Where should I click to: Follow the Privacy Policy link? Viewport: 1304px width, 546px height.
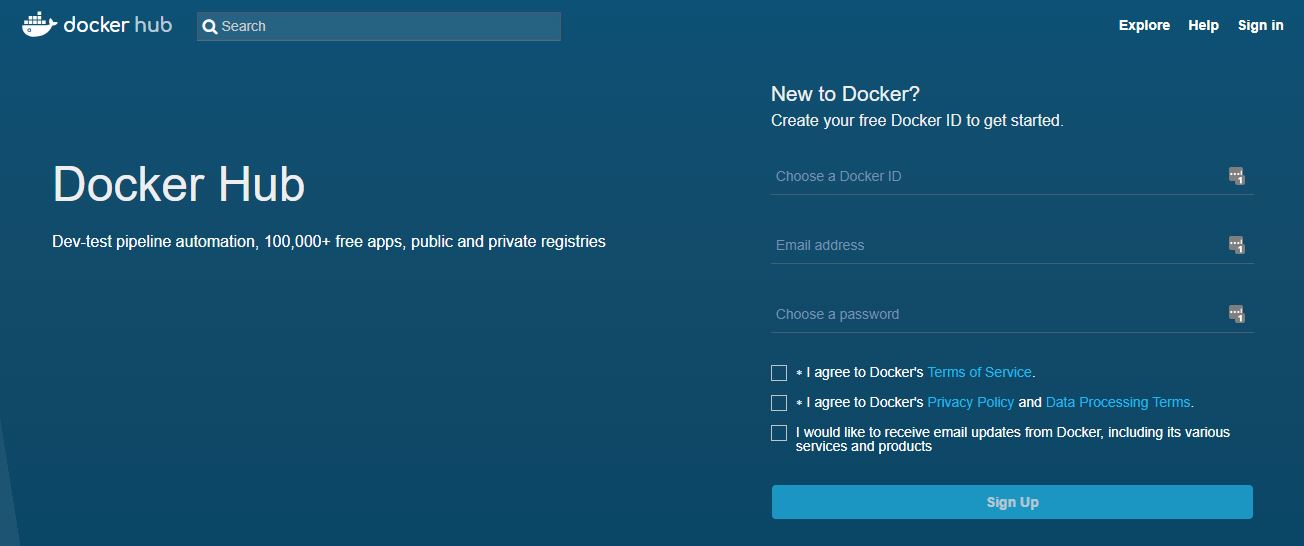click(970, 402)
